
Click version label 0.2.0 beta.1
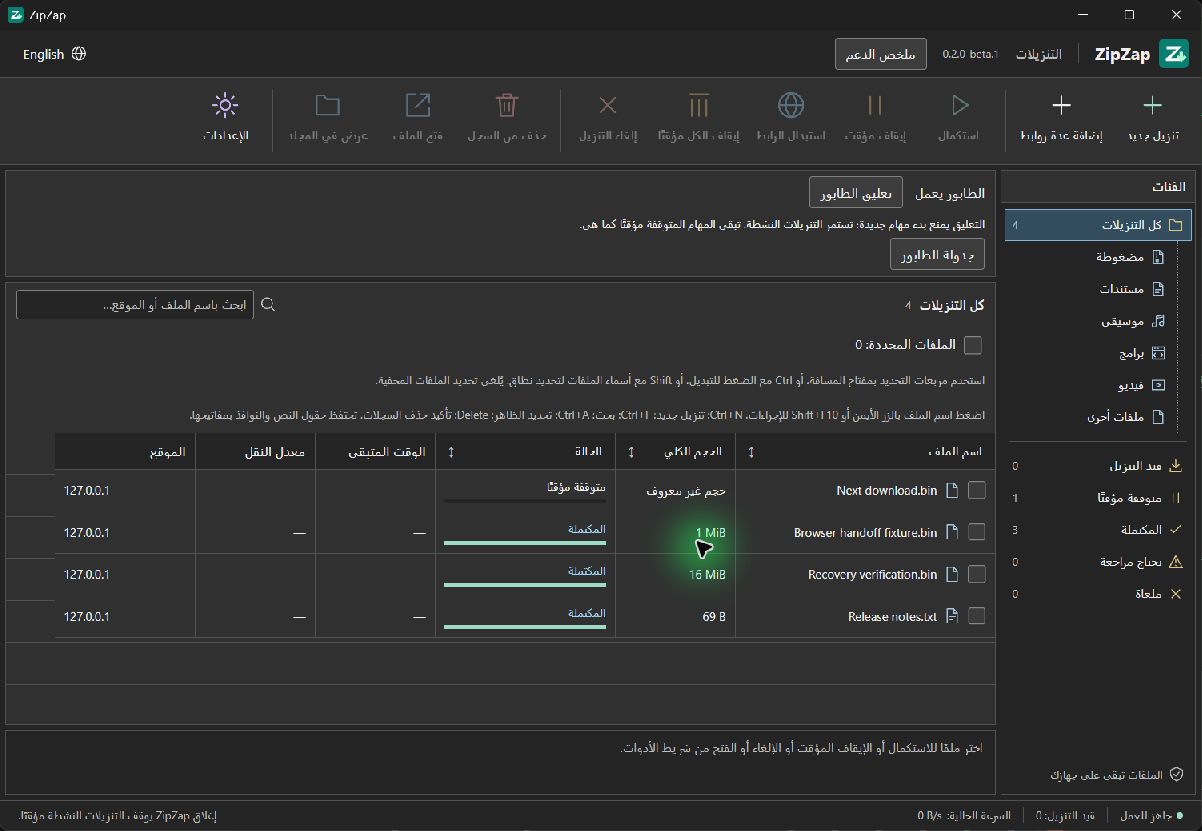pyautogui.click(x=970, y=54)
